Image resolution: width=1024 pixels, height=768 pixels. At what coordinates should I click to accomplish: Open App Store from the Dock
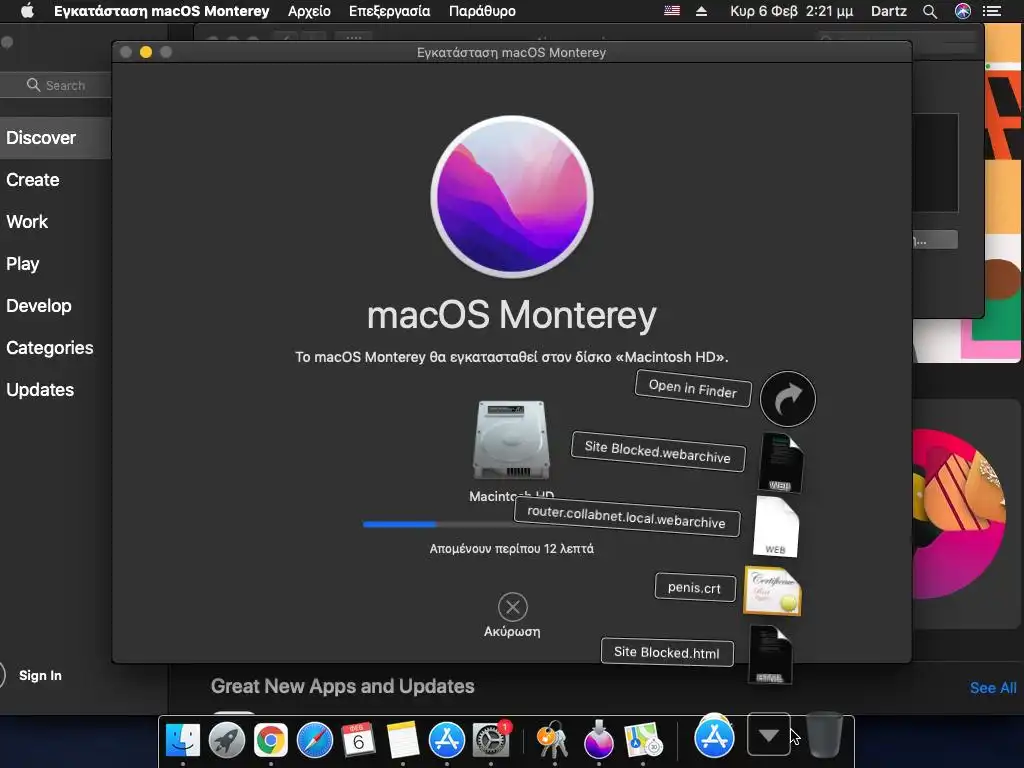[447, 741]
